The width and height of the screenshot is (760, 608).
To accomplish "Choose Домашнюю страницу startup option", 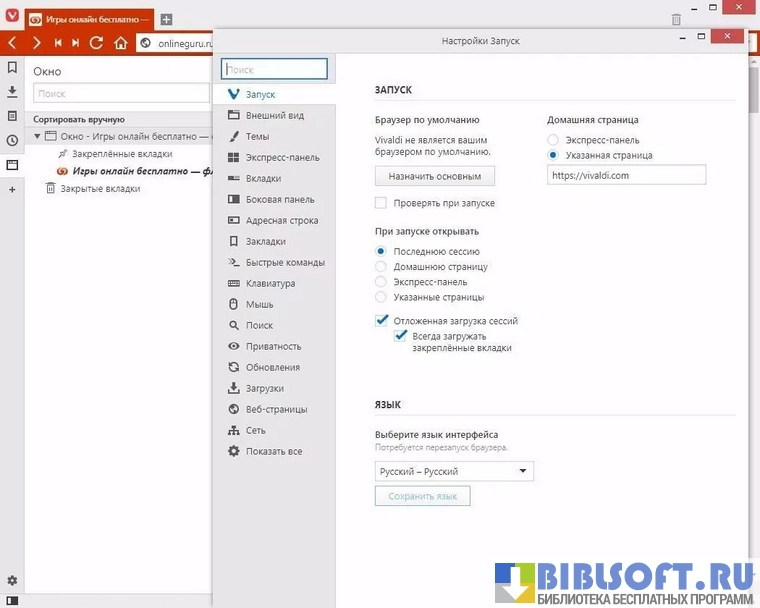I will tap(381, 267).
